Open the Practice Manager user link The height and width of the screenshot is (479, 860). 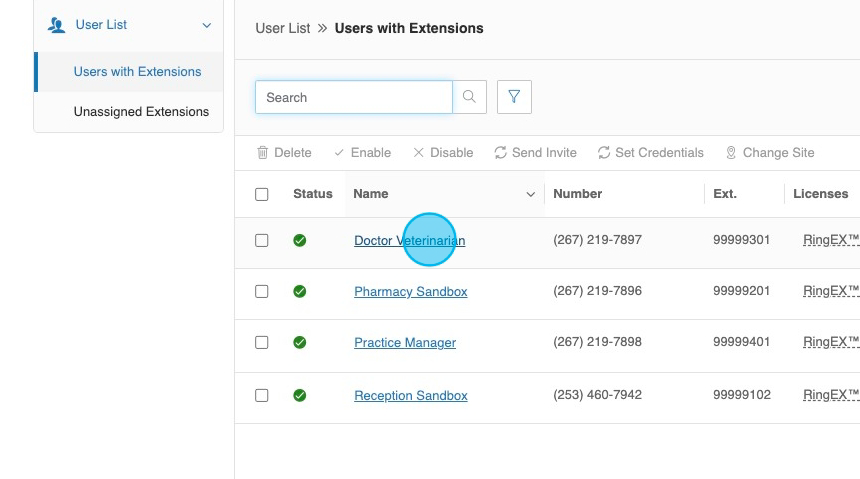[x=405, y=343]
